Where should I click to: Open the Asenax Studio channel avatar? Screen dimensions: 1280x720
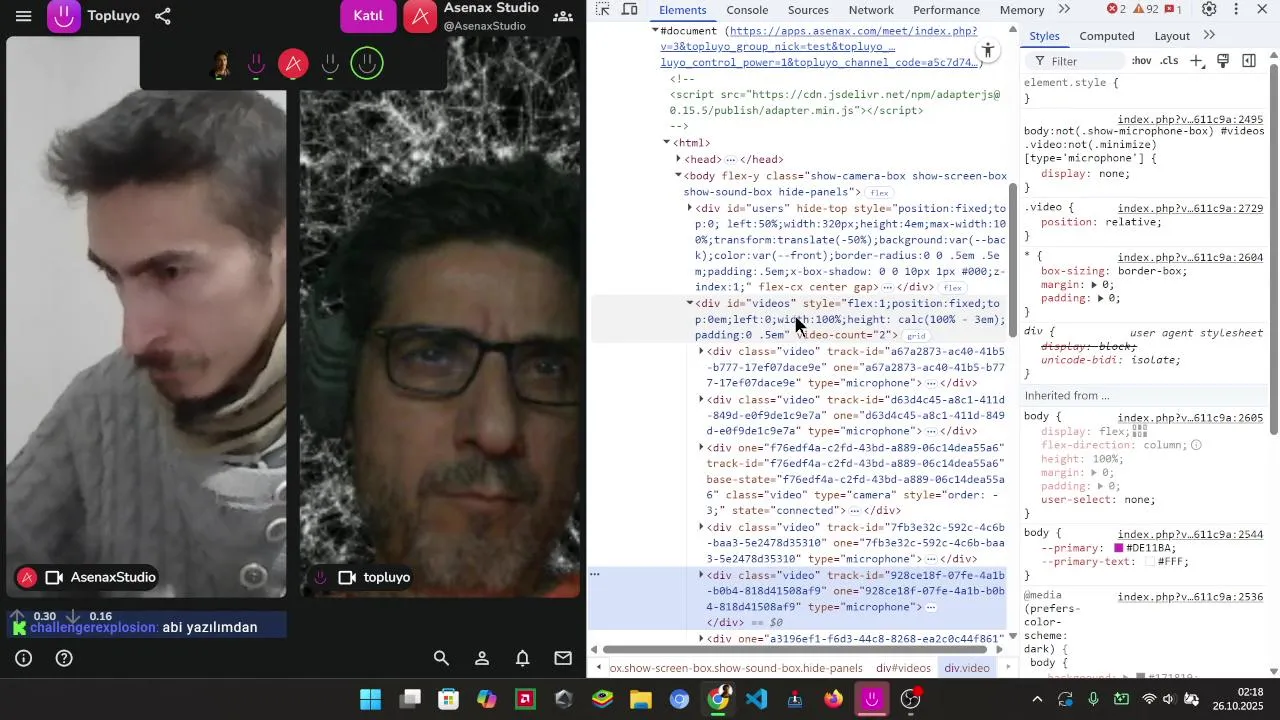tap(420, 16)
